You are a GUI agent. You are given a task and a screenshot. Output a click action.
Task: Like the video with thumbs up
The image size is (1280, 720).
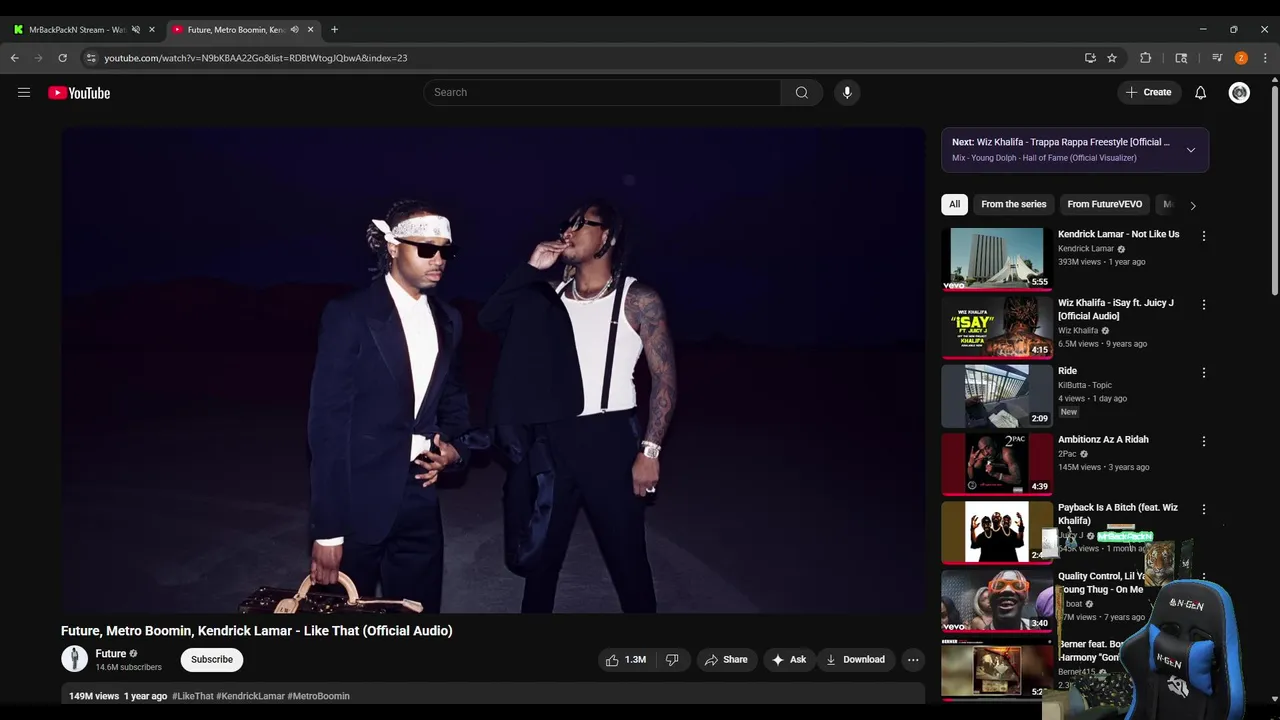625,659
